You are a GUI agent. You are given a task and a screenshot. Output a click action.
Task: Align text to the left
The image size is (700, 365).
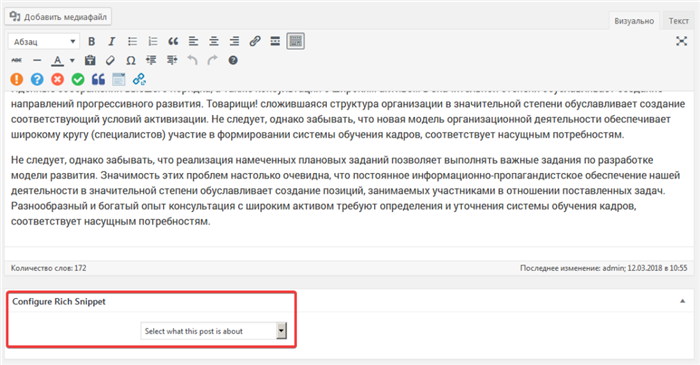193,41
